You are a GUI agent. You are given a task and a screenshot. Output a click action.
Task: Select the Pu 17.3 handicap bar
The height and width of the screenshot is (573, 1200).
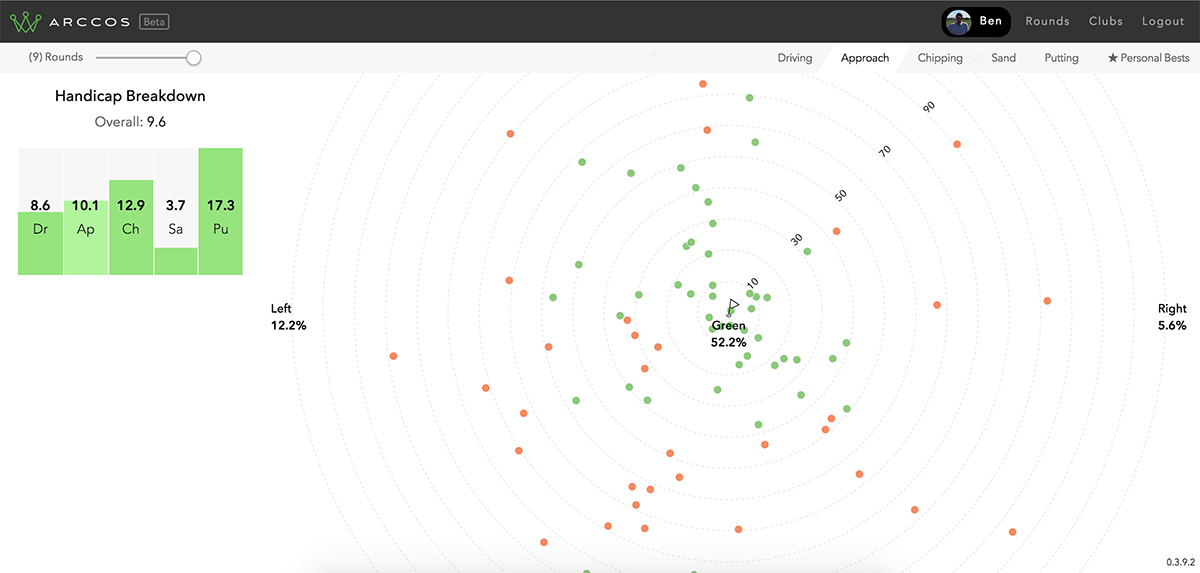pos(221,211)
